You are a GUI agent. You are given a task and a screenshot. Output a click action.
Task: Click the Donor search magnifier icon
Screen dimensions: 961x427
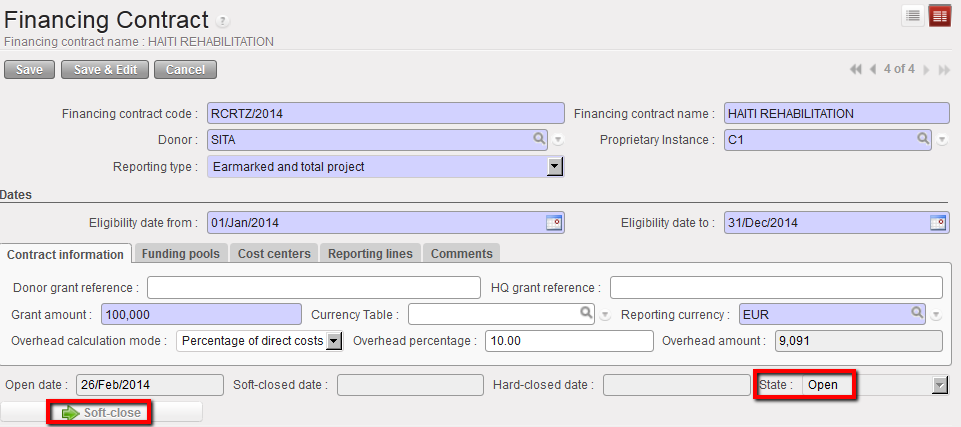click(x=539, y=140)
